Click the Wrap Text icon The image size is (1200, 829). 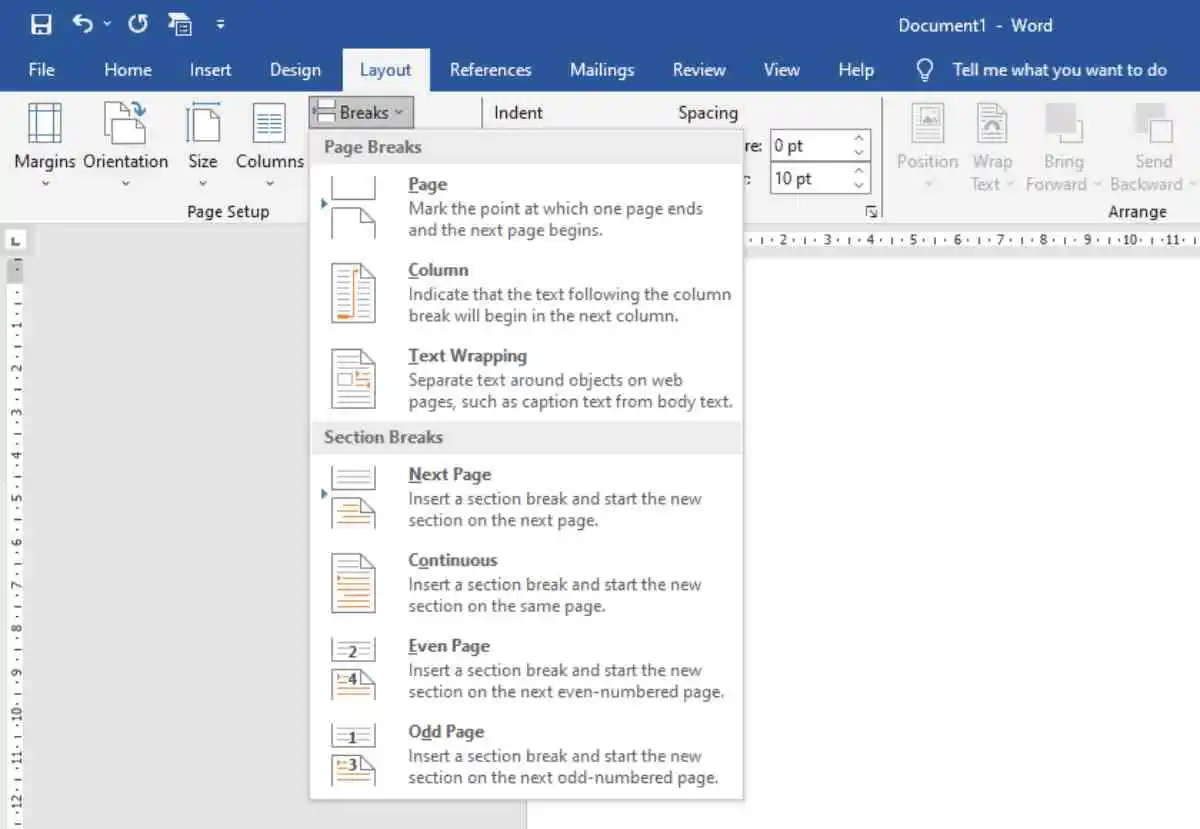coord(991,123)
